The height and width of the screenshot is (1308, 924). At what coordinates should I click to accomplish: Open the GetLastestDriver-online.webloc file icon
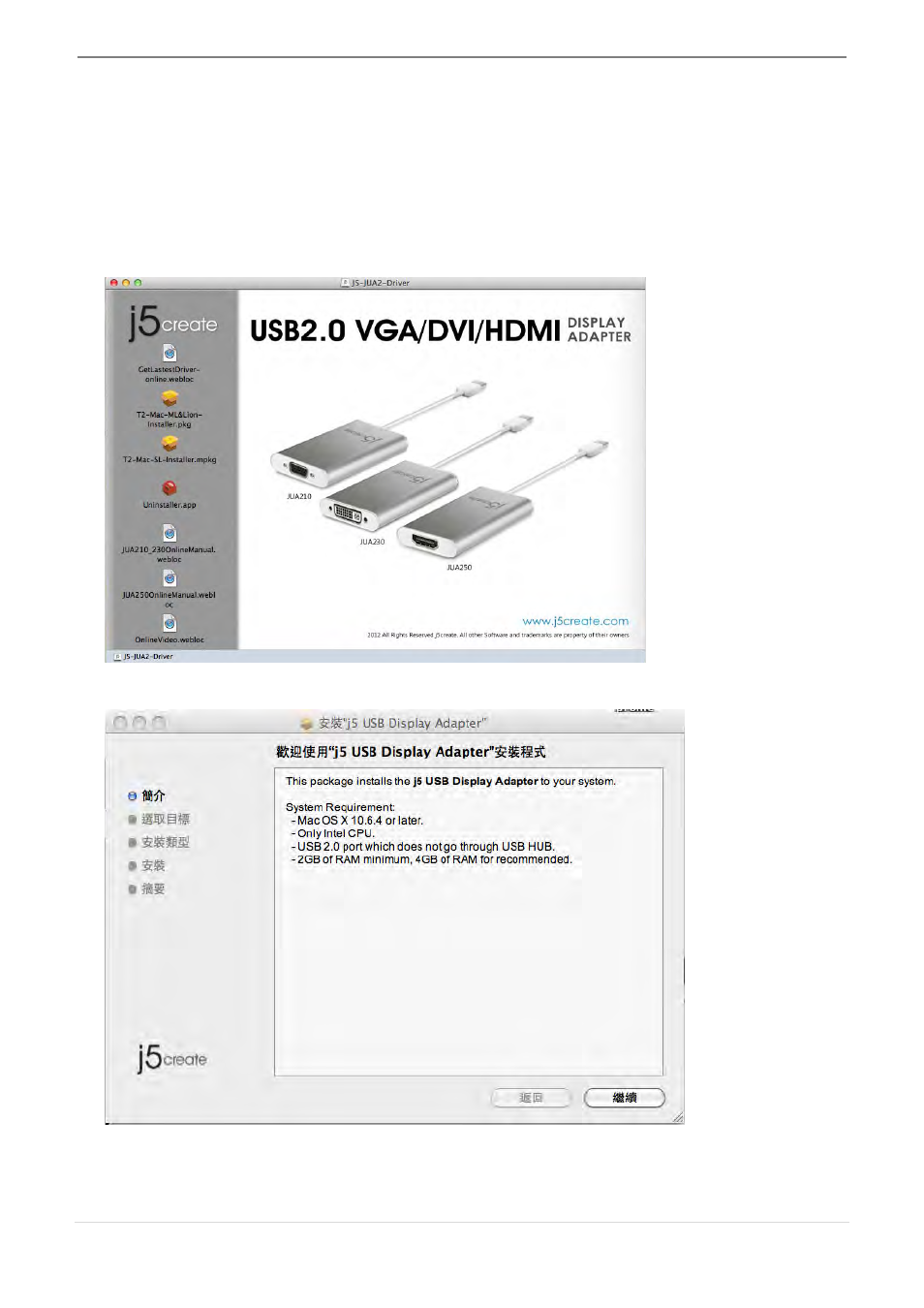[169, 354]
